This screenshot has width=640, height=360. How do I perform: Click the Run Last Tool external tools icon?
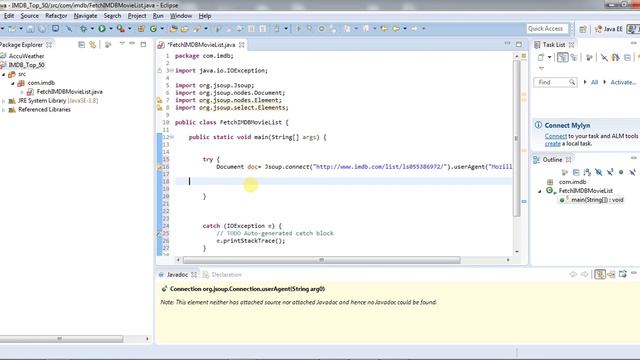(x=120, y=29)
